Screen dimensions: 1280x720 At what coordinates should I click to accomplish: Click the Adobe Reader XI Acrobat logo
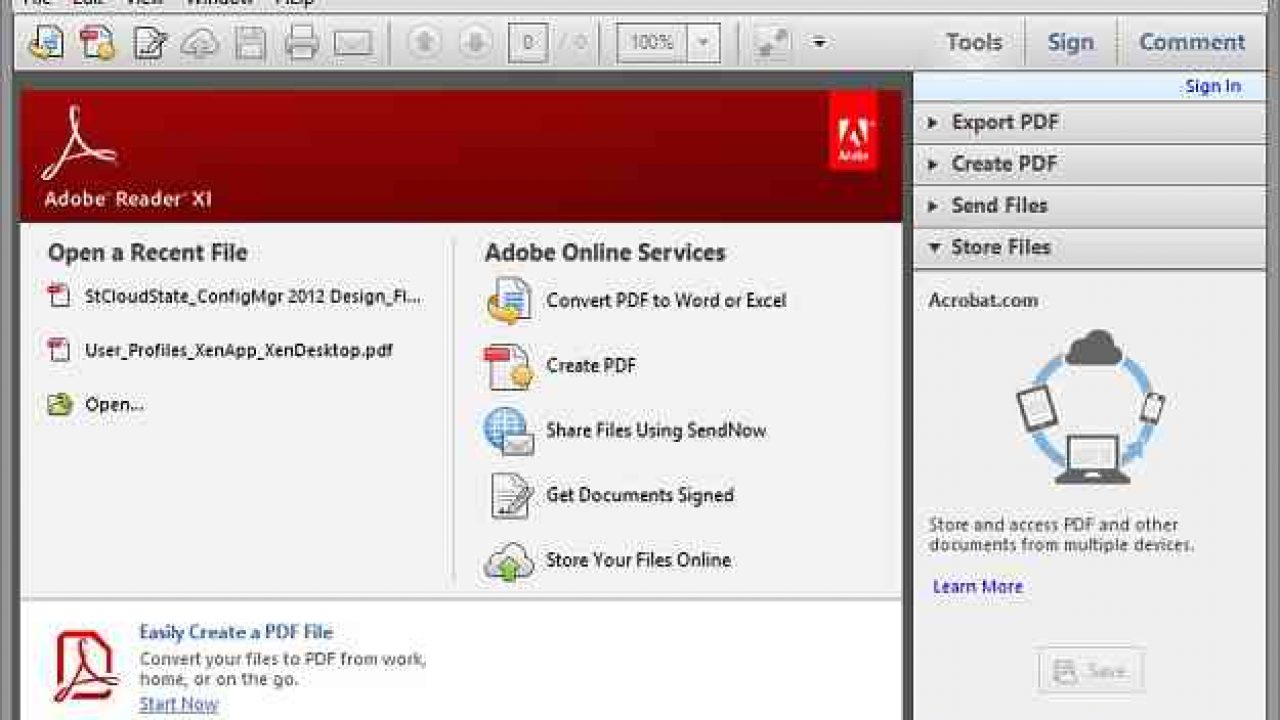pos(78,143)
